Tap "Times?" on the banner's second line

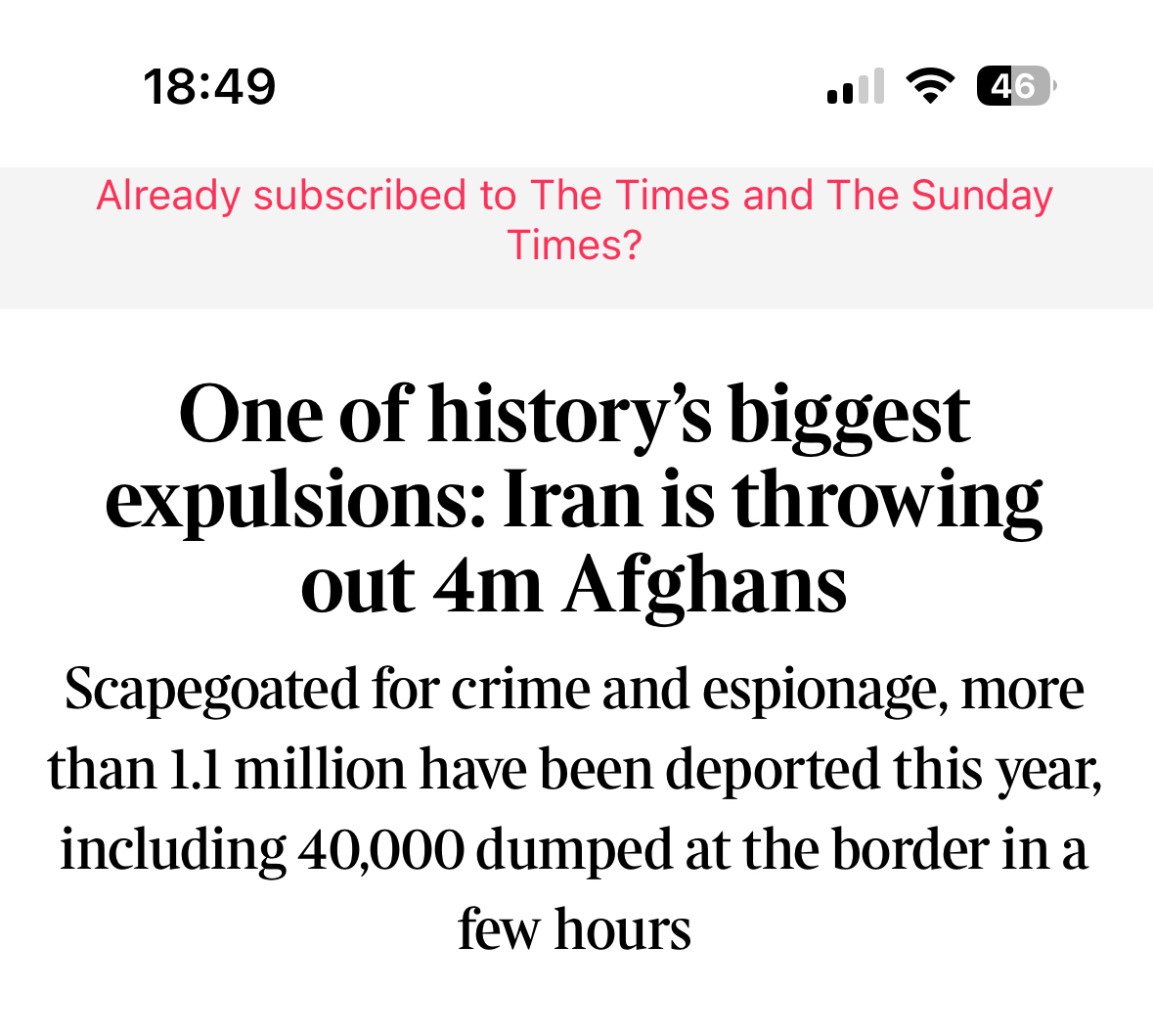coord(575,245)
